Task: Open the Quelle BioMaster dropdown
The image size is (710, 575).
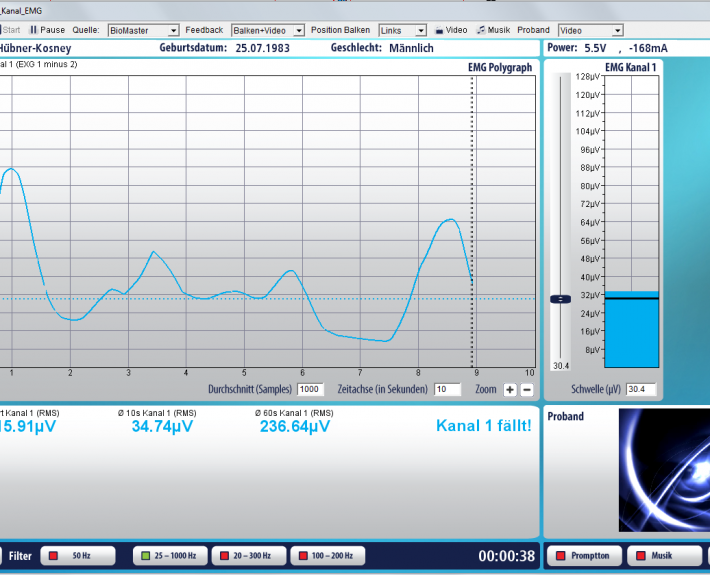Action: (x=144, y=30)
